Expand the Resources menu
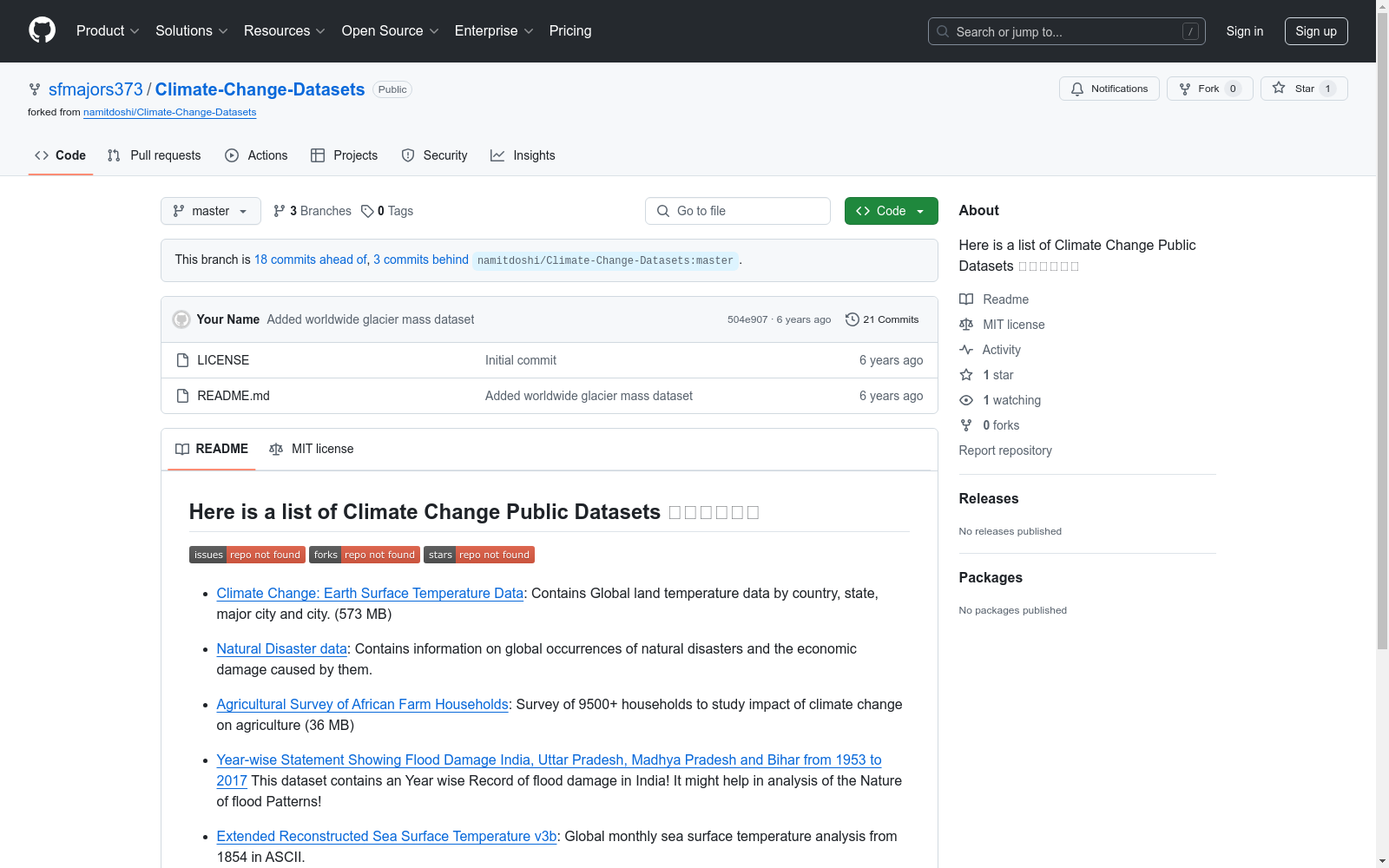The image size is (1389, 868). pos(285,31)
